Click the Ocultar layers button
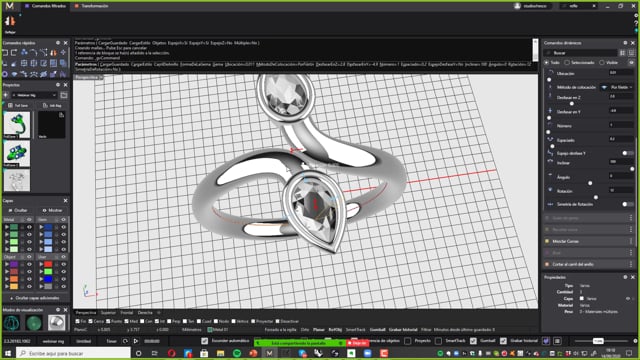 [18, 210]
